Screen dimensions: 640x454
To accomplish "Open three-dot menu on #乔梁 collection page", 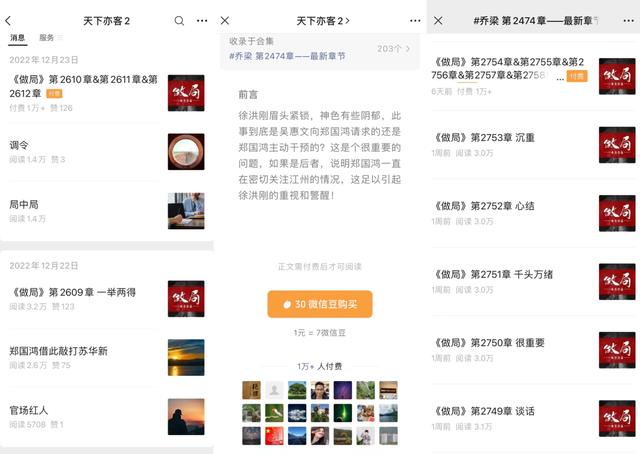I will (627, 21).
